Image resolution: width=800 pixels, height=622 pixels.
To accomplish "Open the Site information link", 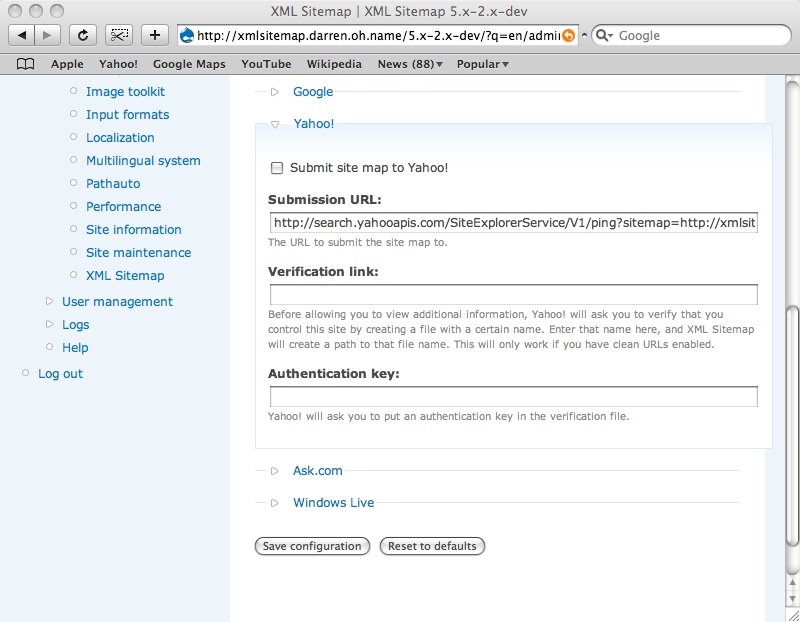I will tap(134, 229).
